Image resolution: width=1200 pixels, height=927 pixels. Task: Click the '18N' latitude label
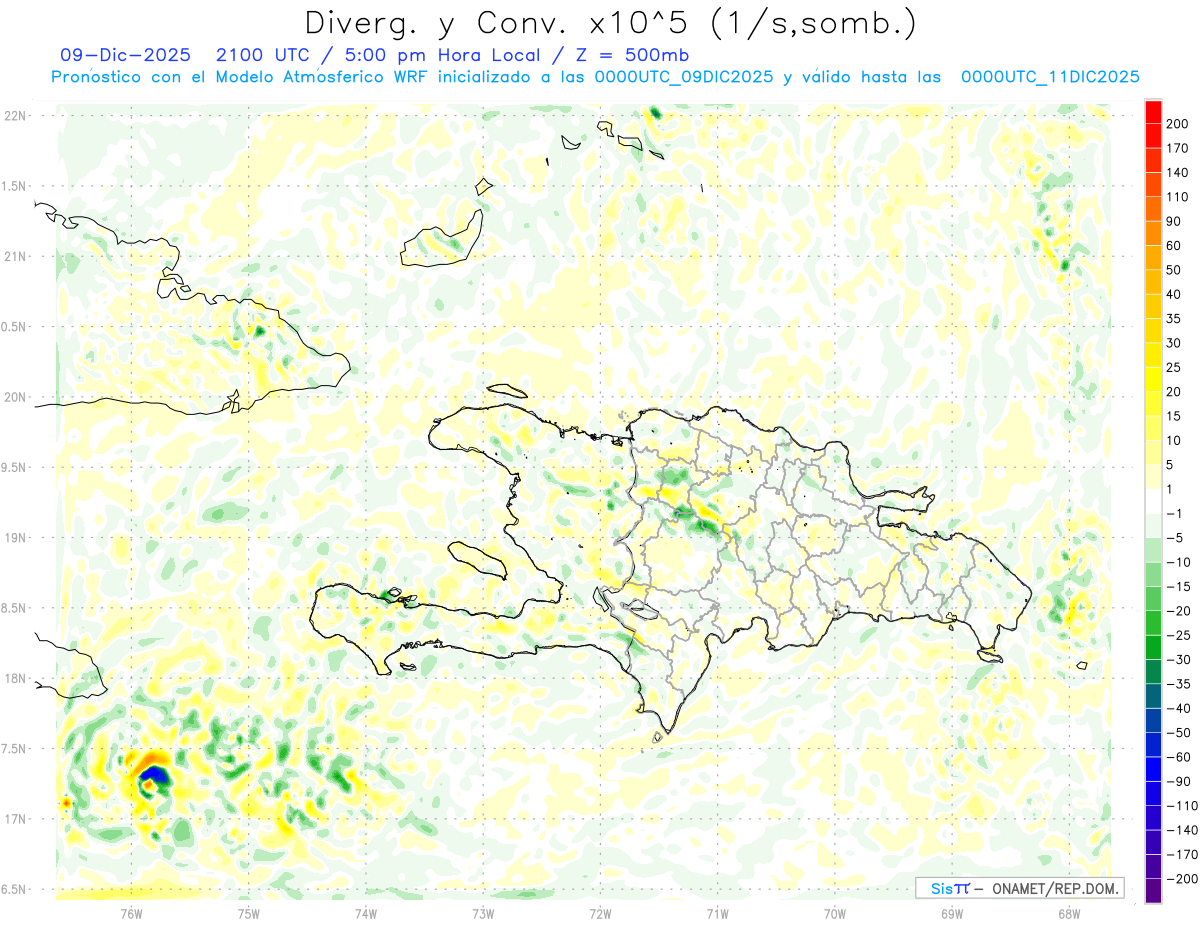tap(15, 678)
